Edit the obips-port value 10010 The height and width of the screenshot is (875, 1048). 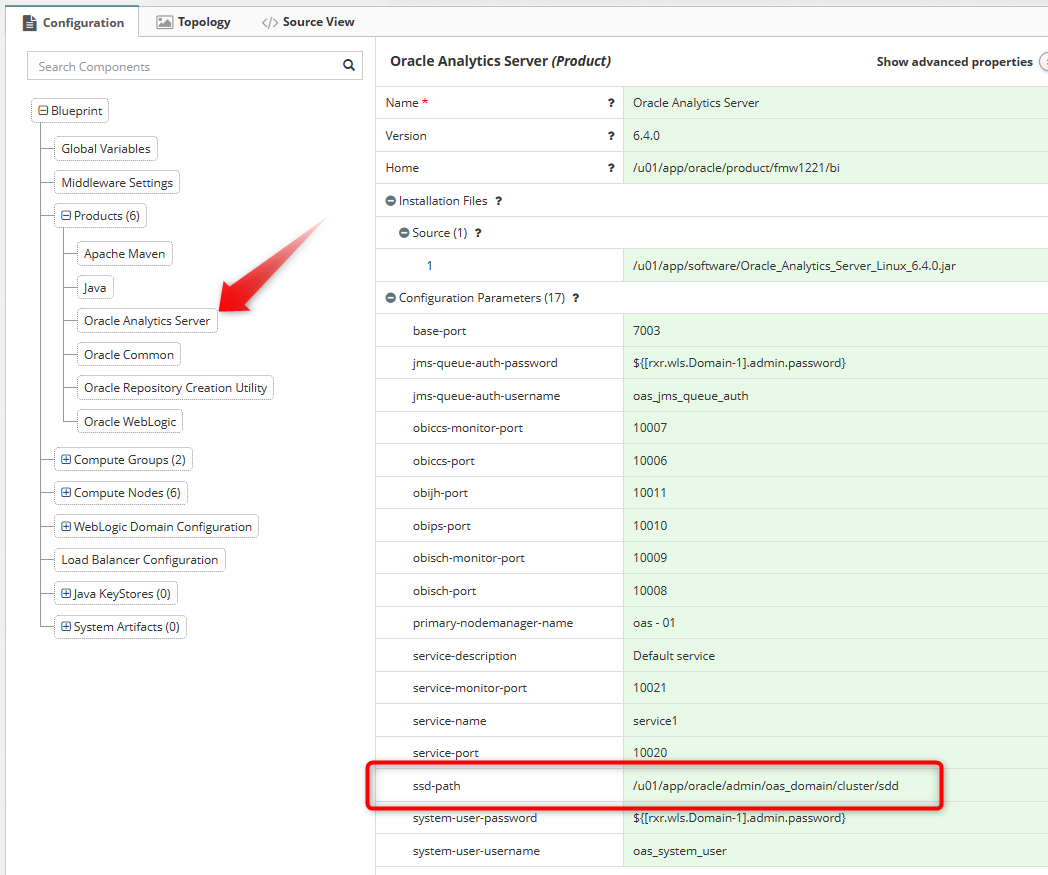[x=835, y=525]
